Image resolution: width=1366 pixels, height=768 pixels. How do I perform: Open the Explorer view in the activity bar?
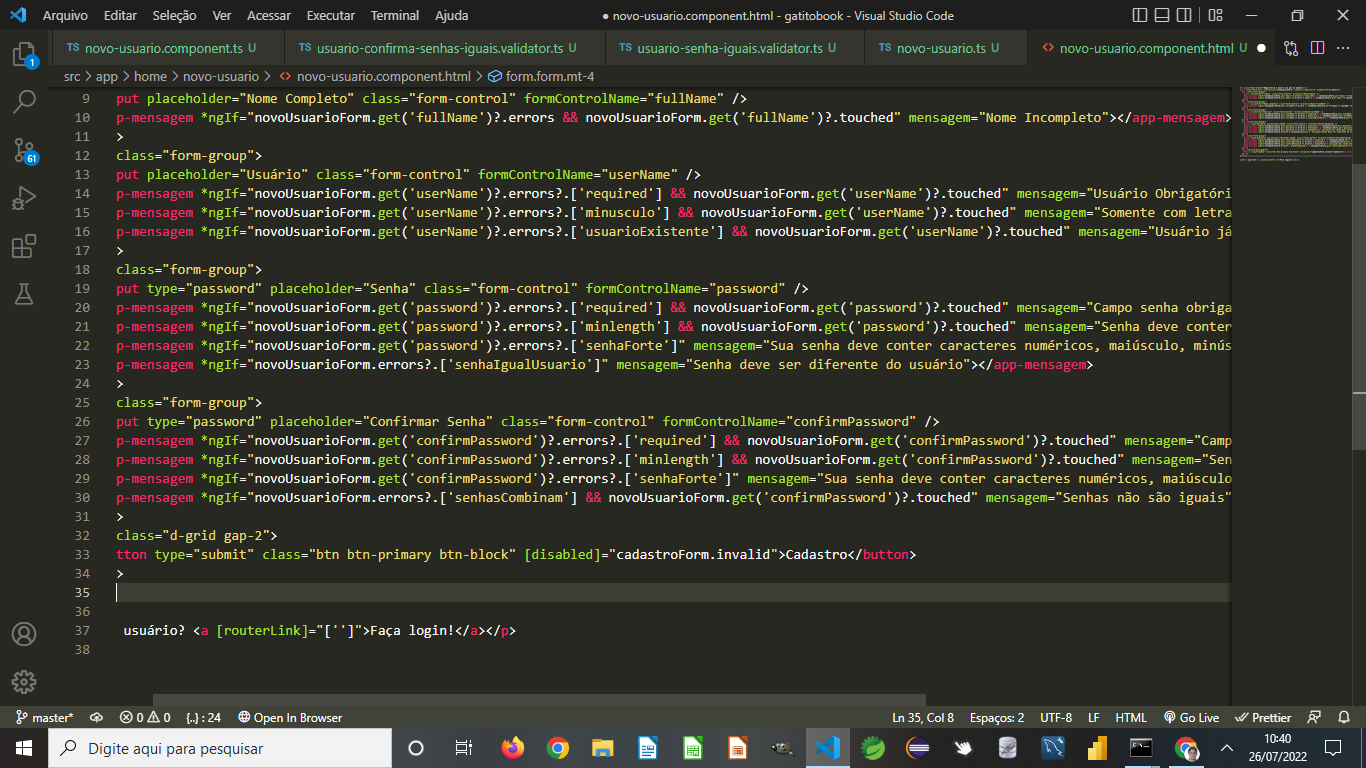pyautogui.click(x=24, y=54)
